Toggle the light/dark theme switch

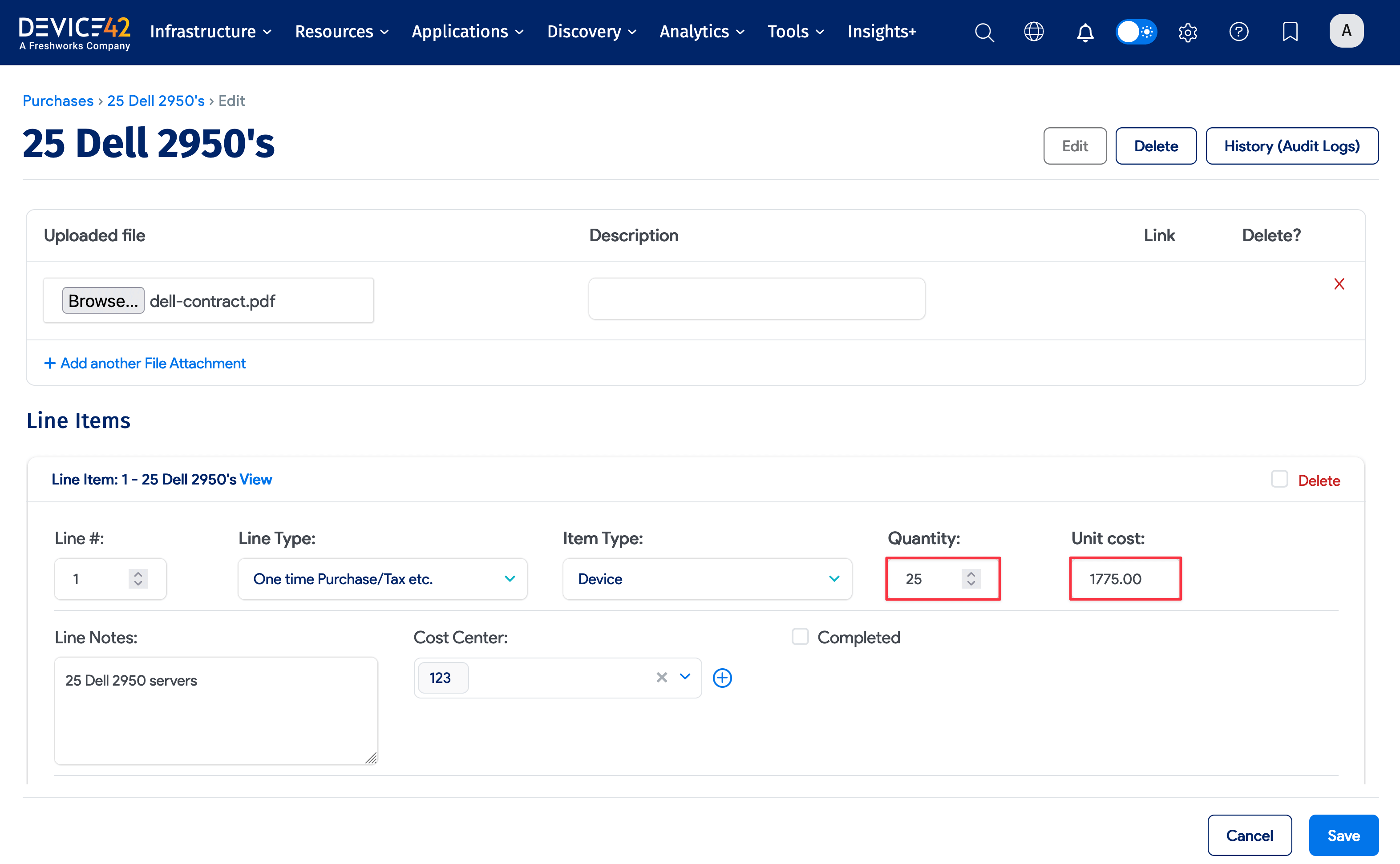[x=1136, y=32]
